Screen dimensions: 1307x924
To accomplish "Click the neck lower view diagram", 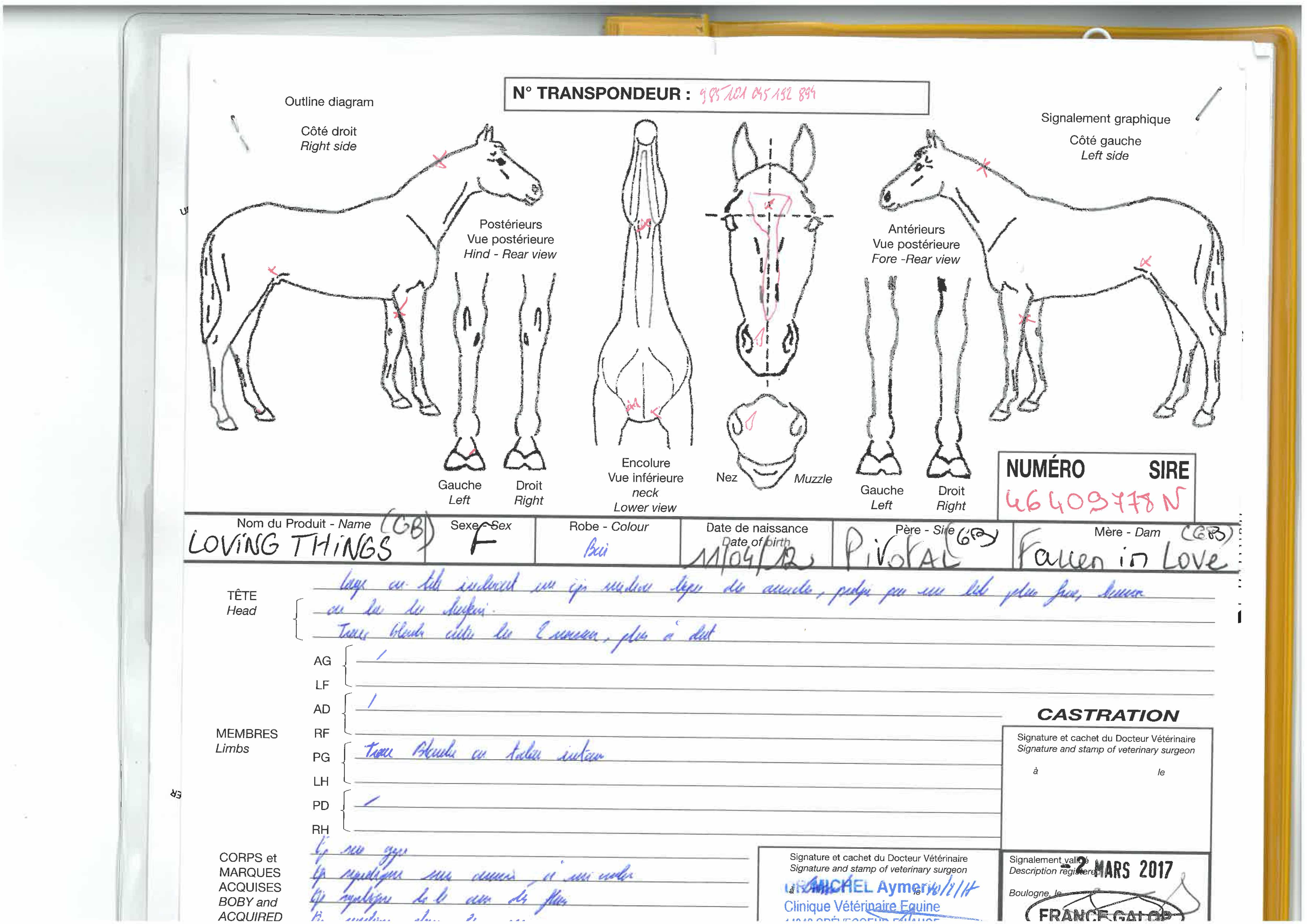I will (644, 285).
